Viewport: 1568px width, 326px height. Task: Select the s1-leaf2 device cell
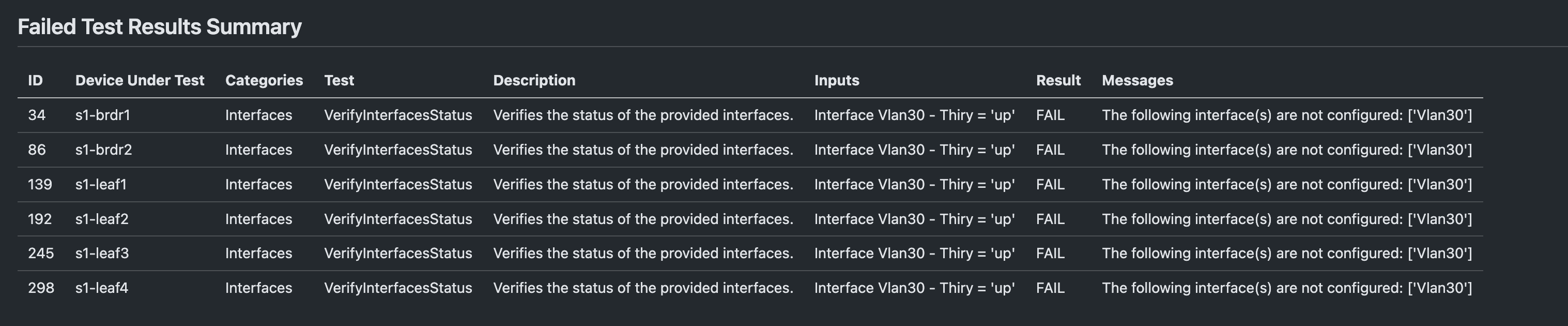102,219
